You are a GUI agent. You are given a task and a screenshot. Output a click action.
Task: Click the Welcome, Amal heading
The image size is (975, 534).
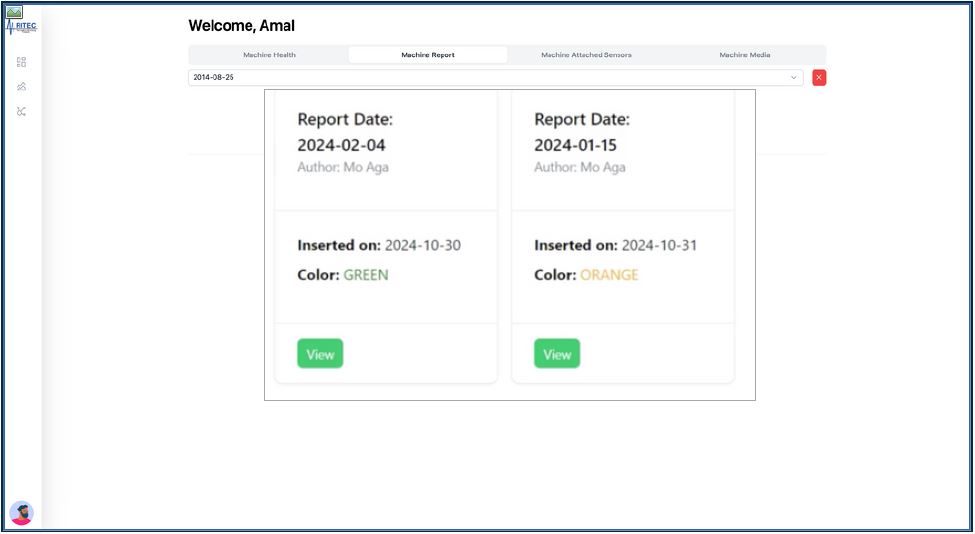241,26
